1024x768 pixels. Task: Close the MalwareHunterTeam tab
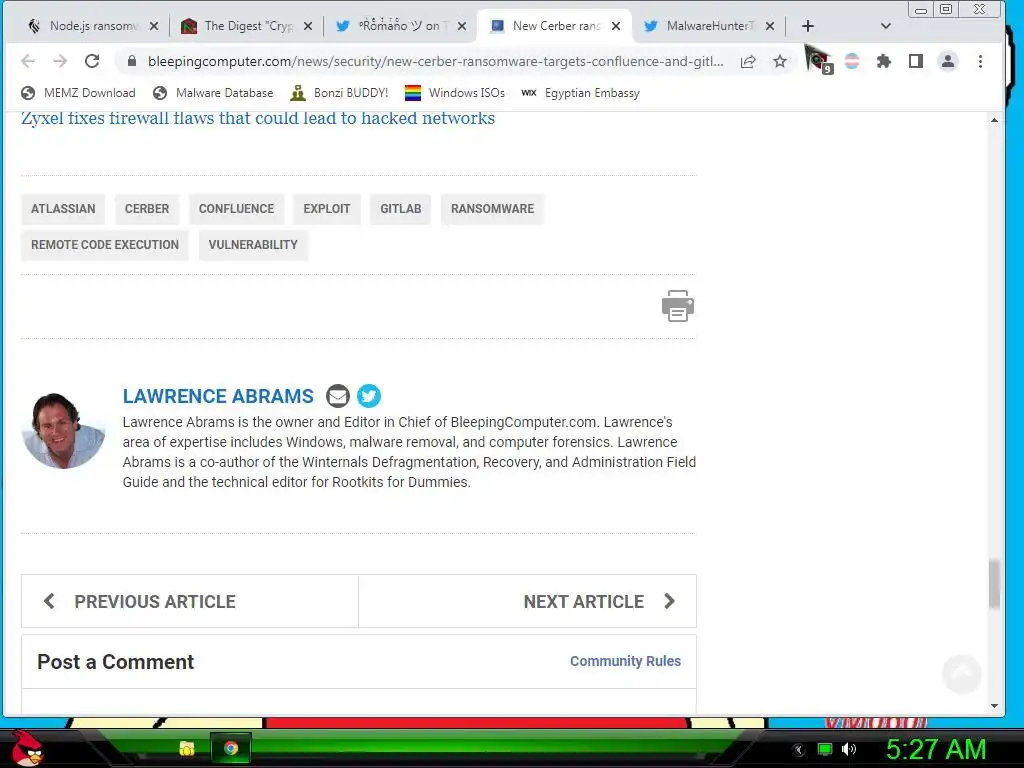(770, 26)
